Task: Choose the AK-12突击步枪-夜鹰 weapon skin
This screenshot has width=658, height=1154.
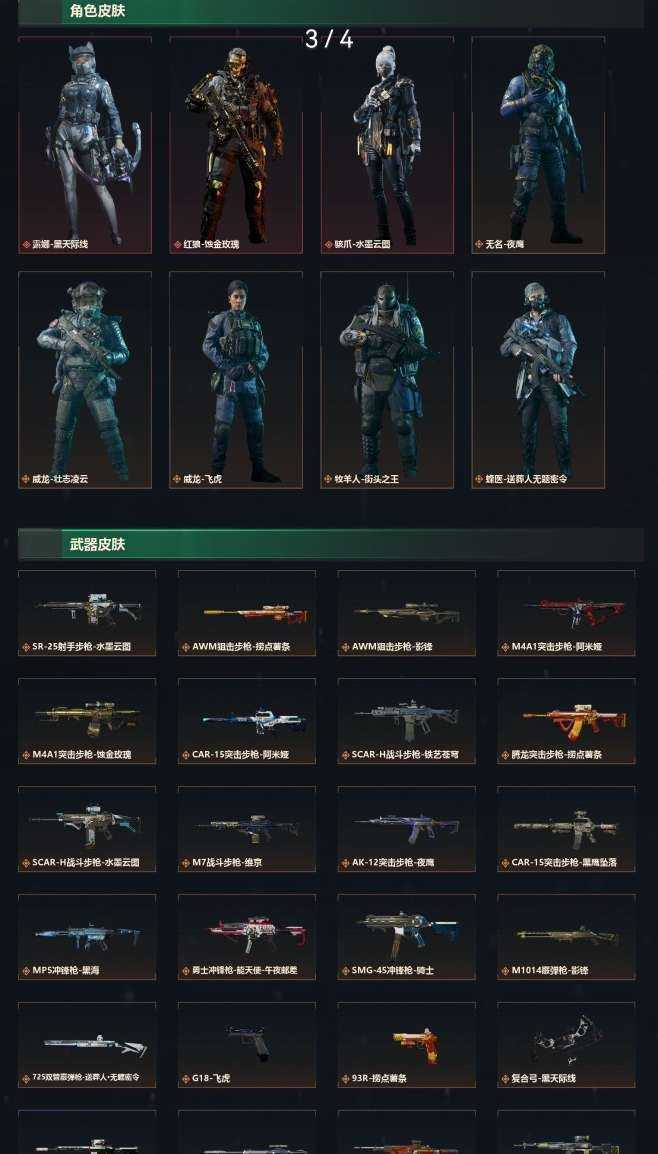Action: coord(406,829)
